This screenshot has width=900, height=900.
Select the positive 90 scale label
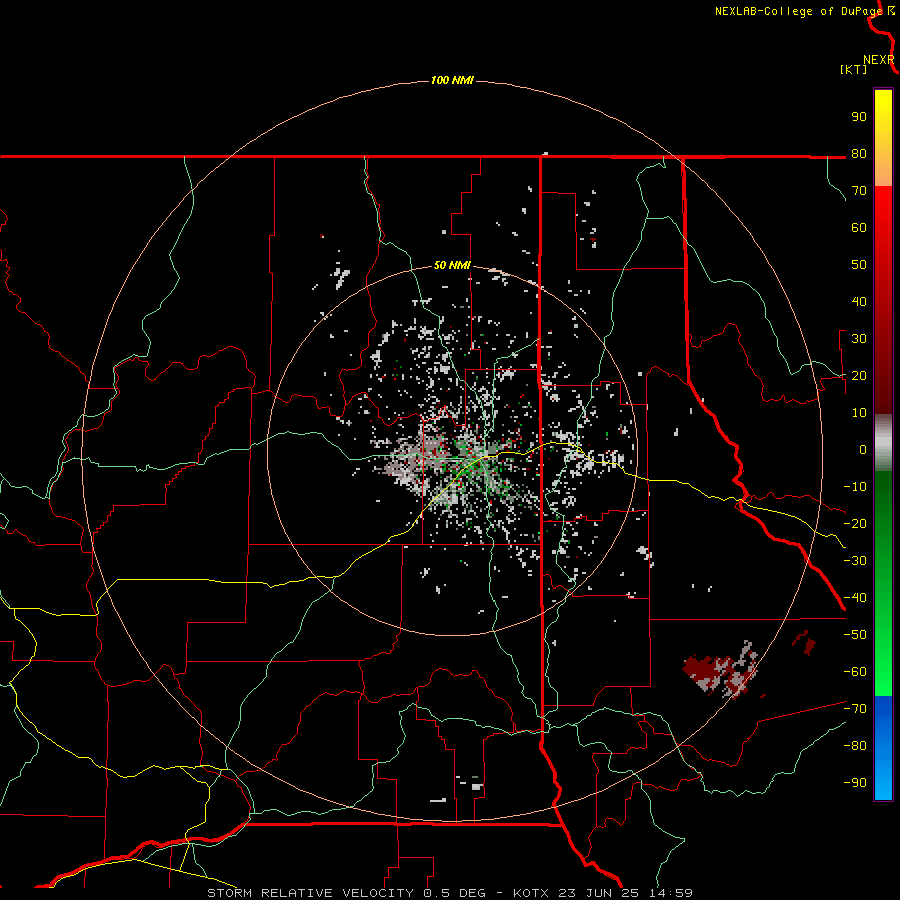click(x=859, y=117)
